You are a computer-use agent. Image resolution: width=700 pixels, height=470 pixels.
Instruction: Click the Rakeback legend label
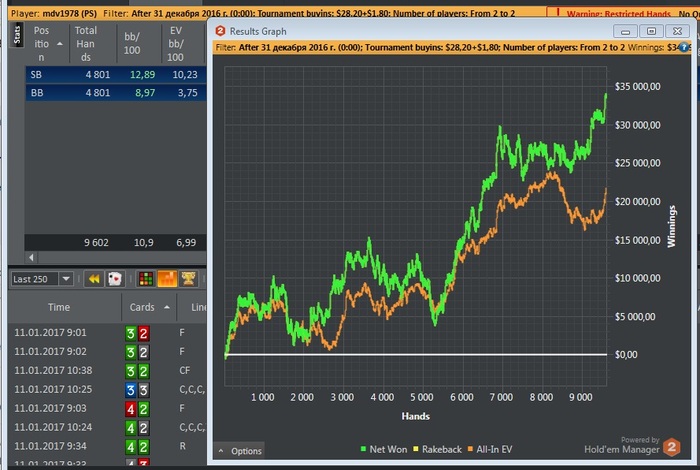tap(442, 449)
